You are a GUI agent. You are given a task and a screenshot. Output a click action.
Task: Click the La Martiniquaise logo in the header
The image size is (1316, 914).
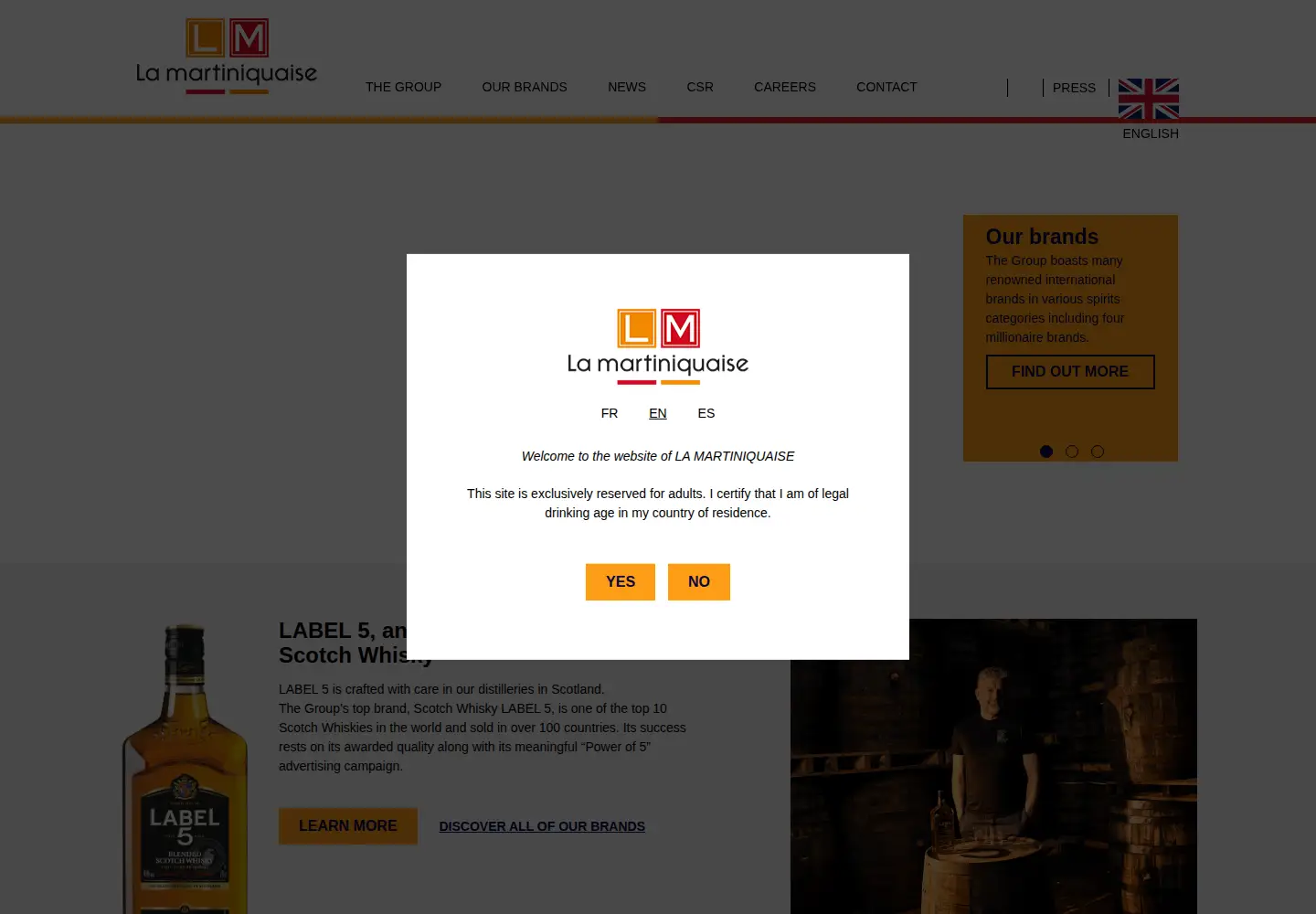[x=227, y=56]
